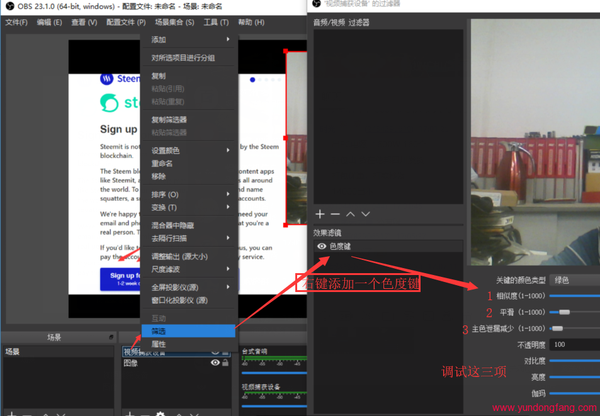
Task: Click the OBS logo in title bar
Action: (x=7, y=6)
